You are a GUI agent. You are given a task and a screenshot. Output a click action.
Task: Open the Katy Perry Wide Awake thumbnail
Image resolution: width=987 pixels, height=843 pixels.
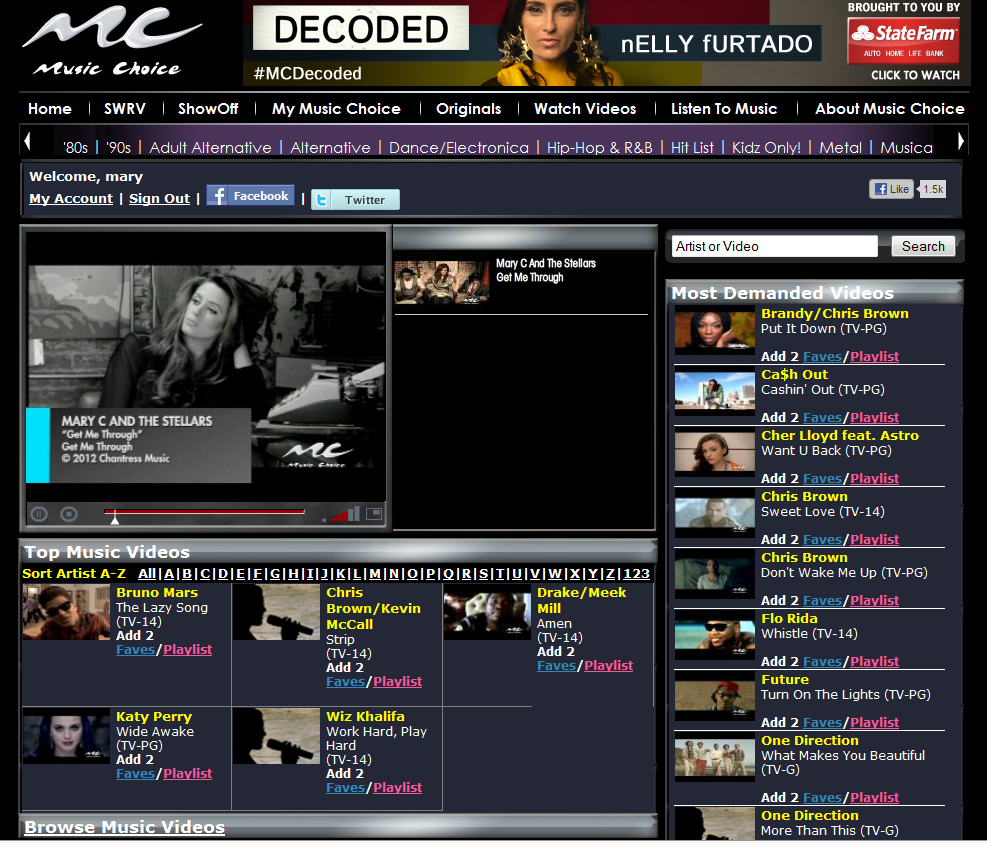(66, 736)
